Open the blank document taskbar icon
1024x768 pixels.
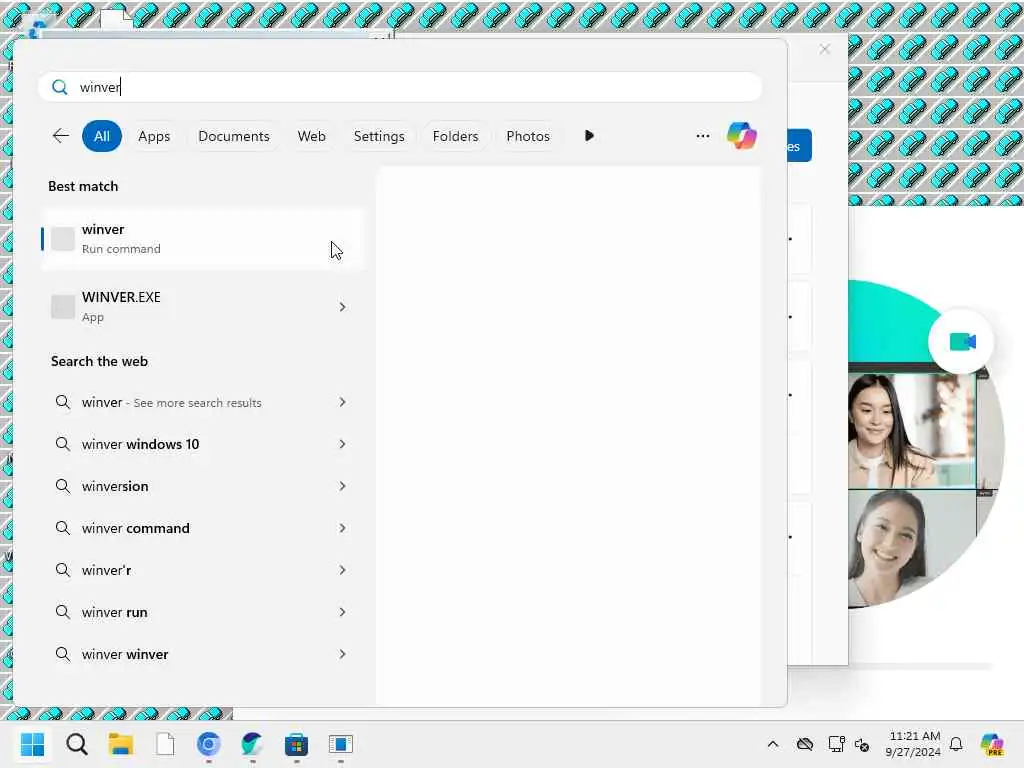tap(165, 744)
